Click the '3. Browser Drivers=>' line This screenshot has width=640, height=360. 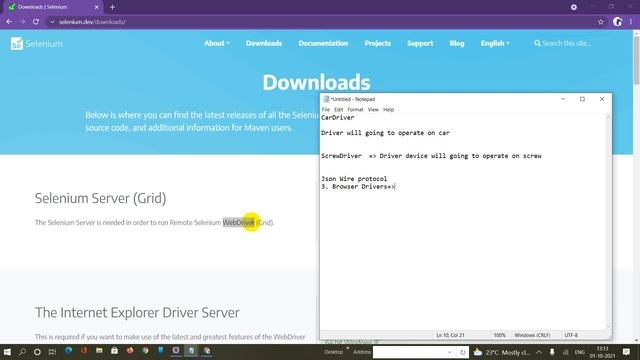(358, 187)
